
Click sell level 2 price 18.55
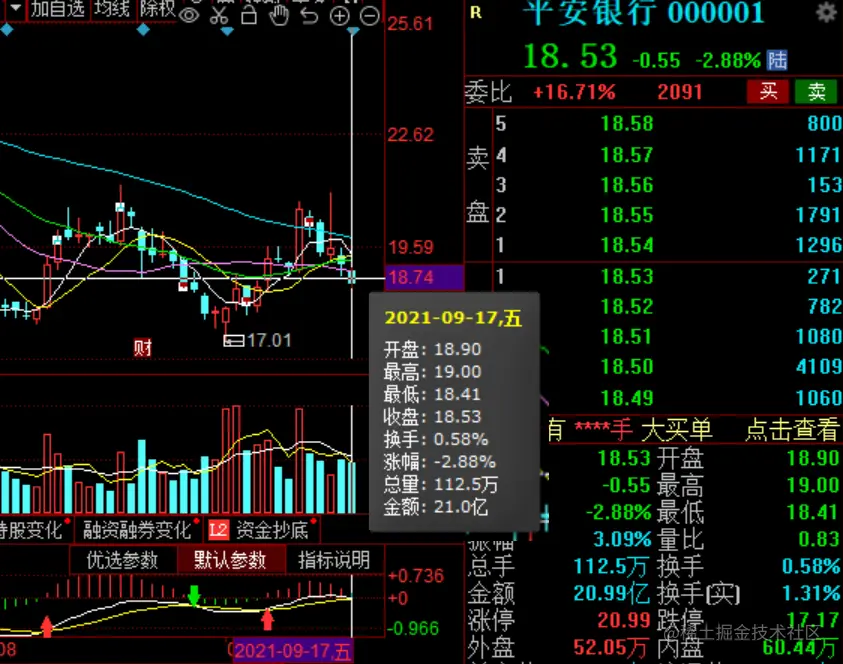626,215
